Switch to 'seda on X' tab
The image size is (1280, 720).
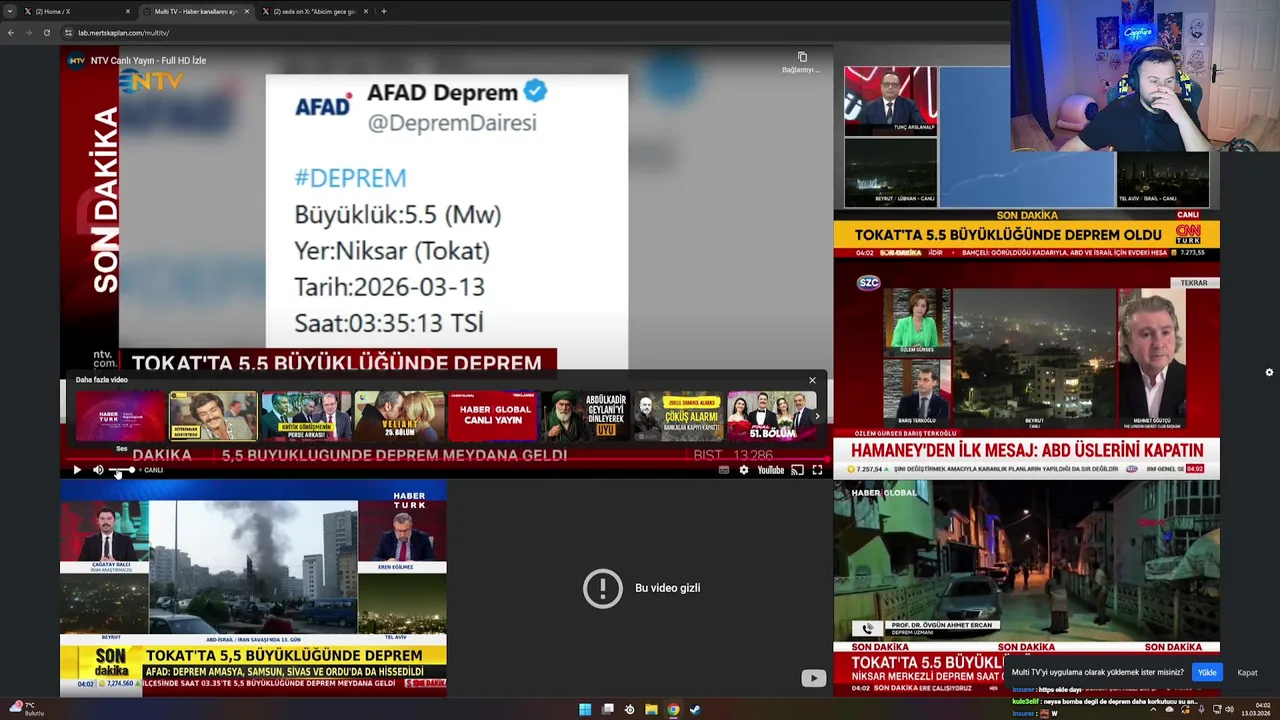[x=314, y=11]
